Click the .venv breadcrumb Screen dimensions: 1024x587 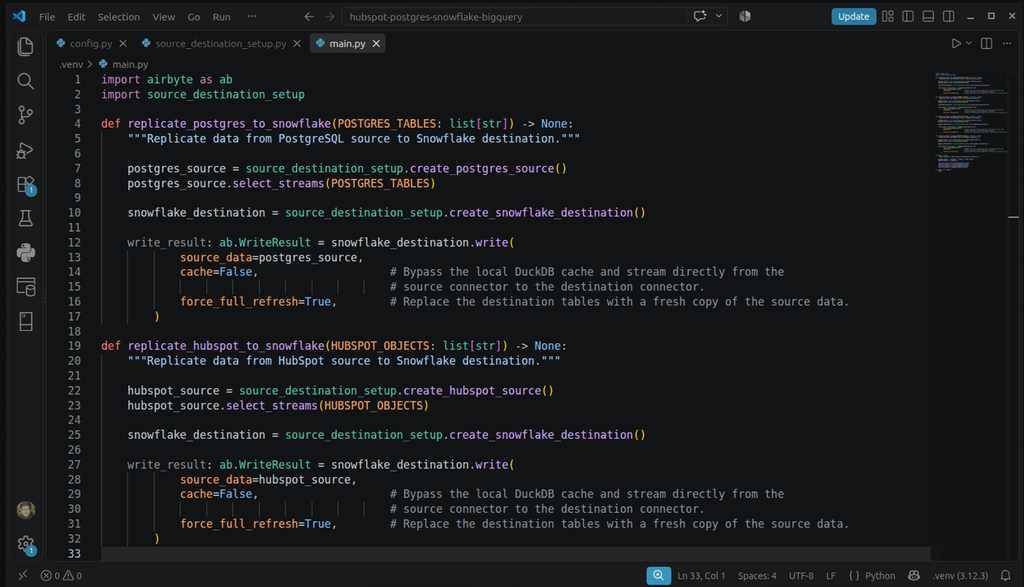71,64
